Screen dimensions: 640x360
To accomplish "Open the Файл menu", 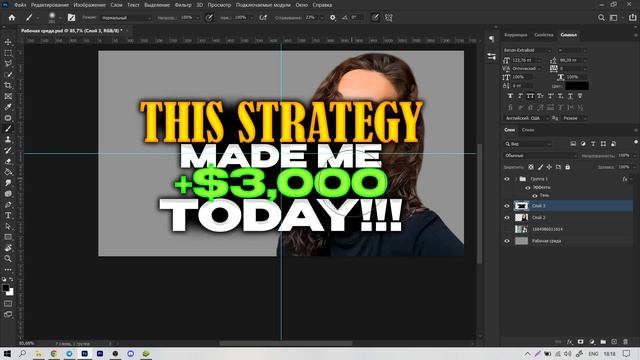I will point(20,5).
